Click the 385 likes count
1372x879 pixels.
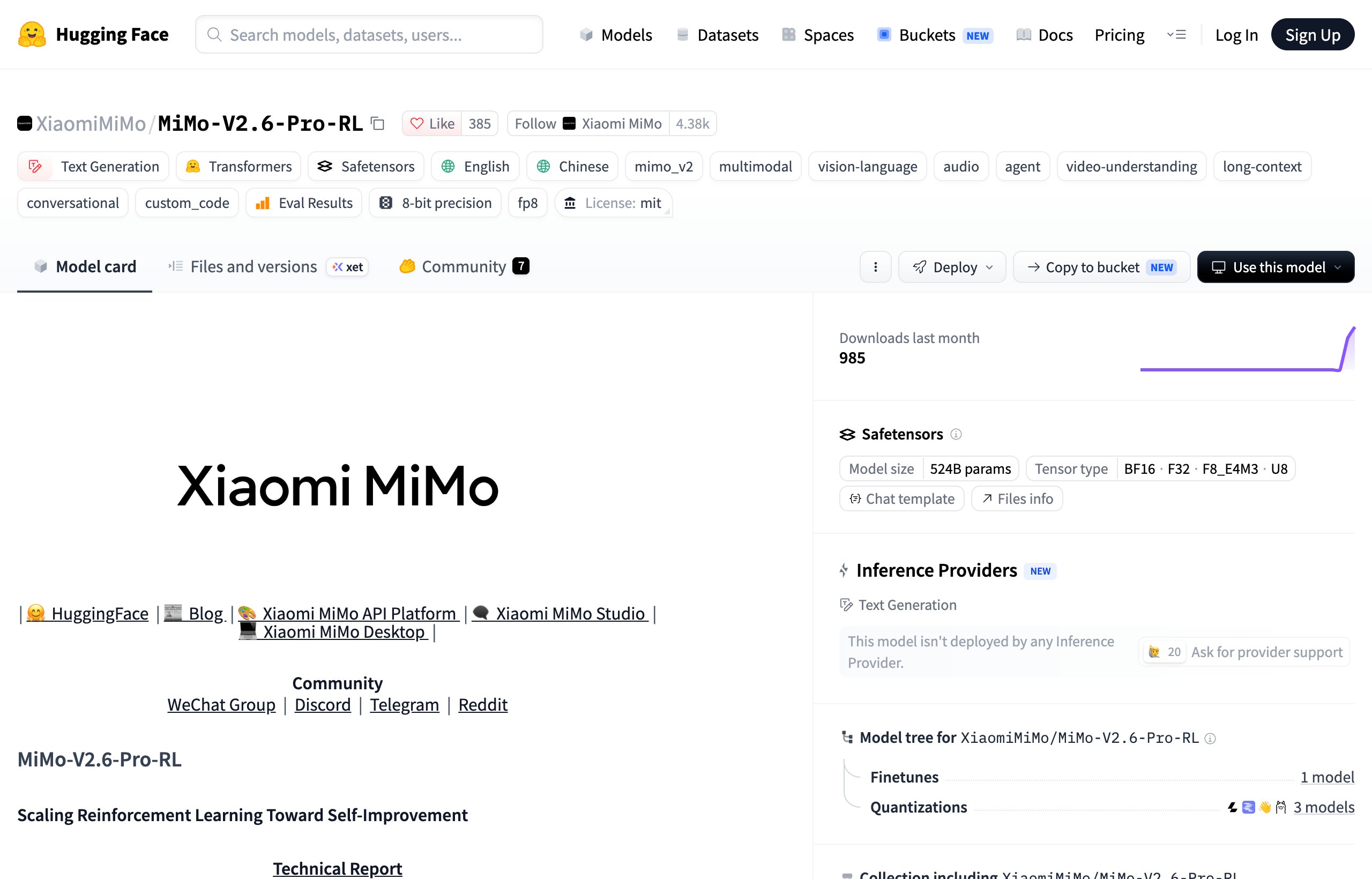pyautogui.click(x=480, y=123)
